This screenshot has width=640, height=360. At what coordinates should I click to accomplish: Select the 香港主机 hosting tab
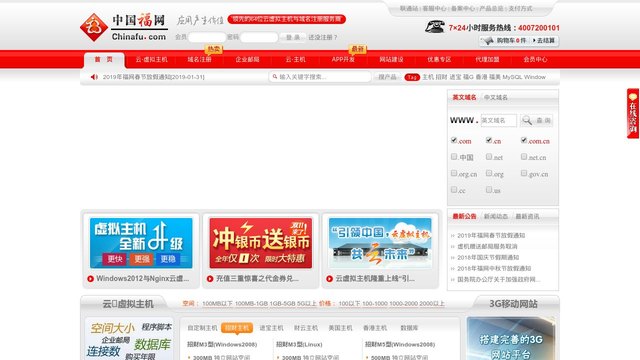pyautogui.click(x=375, y=328)
